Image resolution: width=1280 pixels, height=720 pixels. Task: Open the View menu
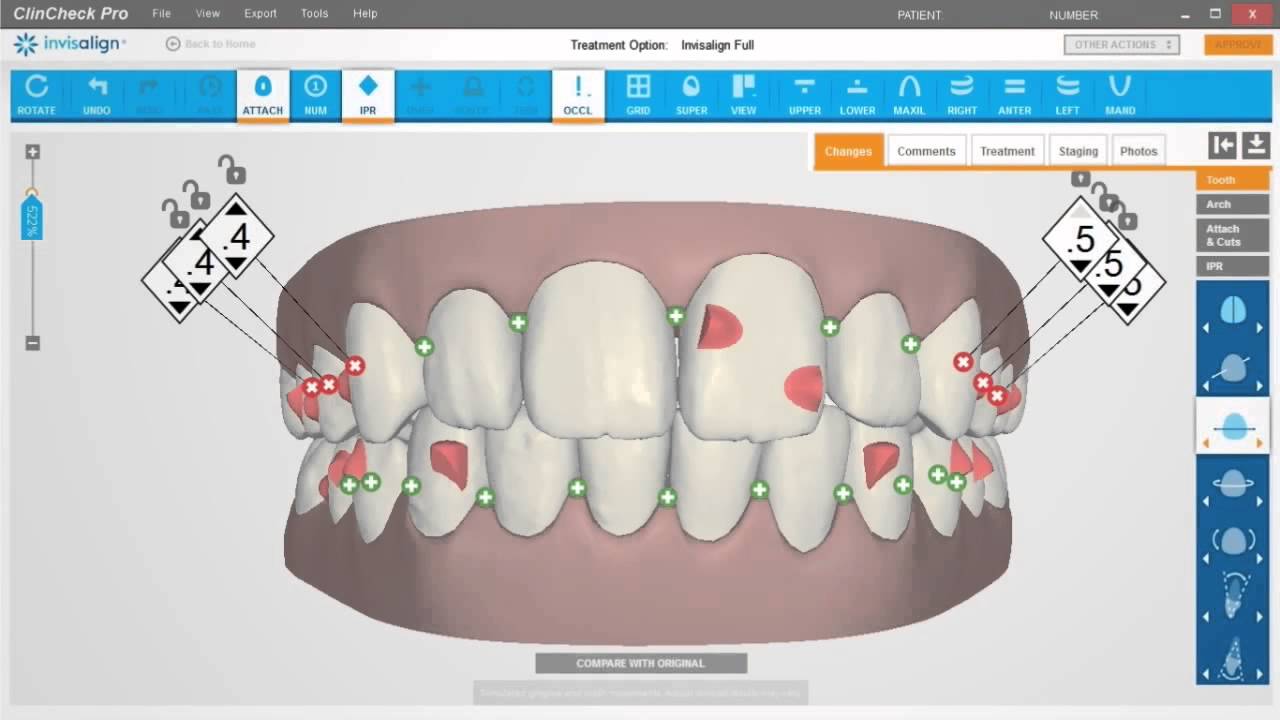pyautogui.click(x=208, y=14)
